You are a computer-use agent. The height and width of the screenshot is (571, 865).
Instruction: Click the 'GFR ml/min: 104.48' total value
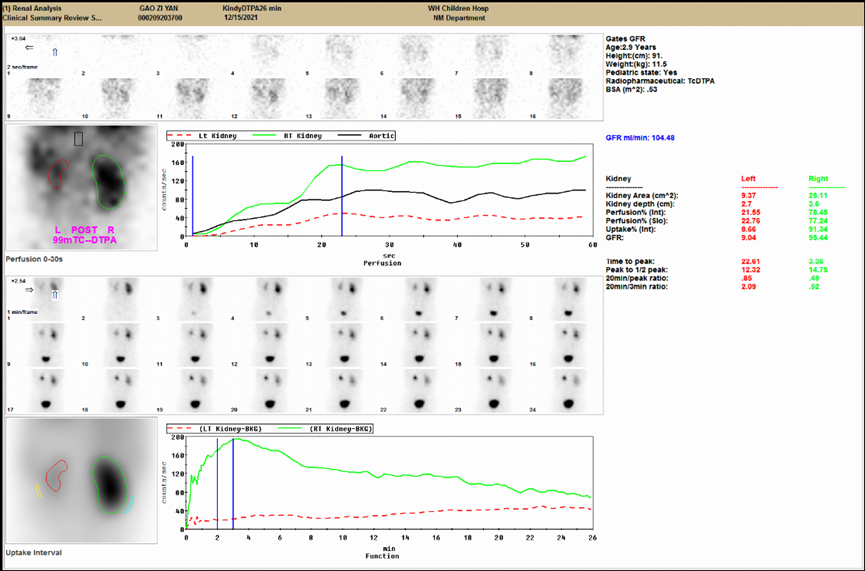[x=640, y=138]
